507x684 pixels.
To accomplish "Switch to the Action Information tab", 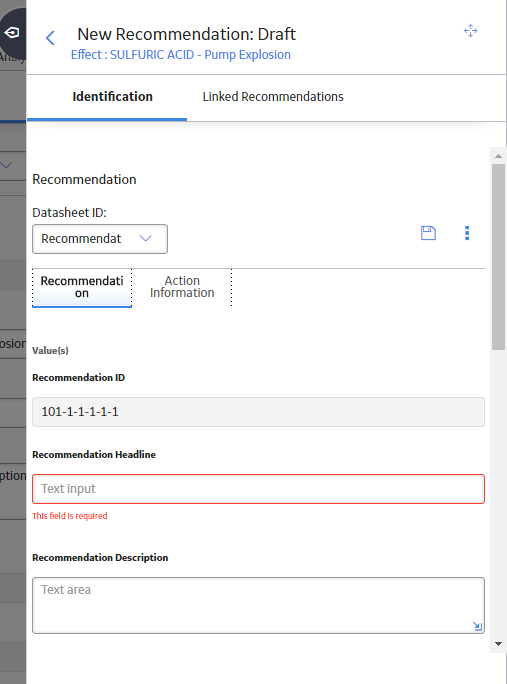I will (x=182, y=287).
